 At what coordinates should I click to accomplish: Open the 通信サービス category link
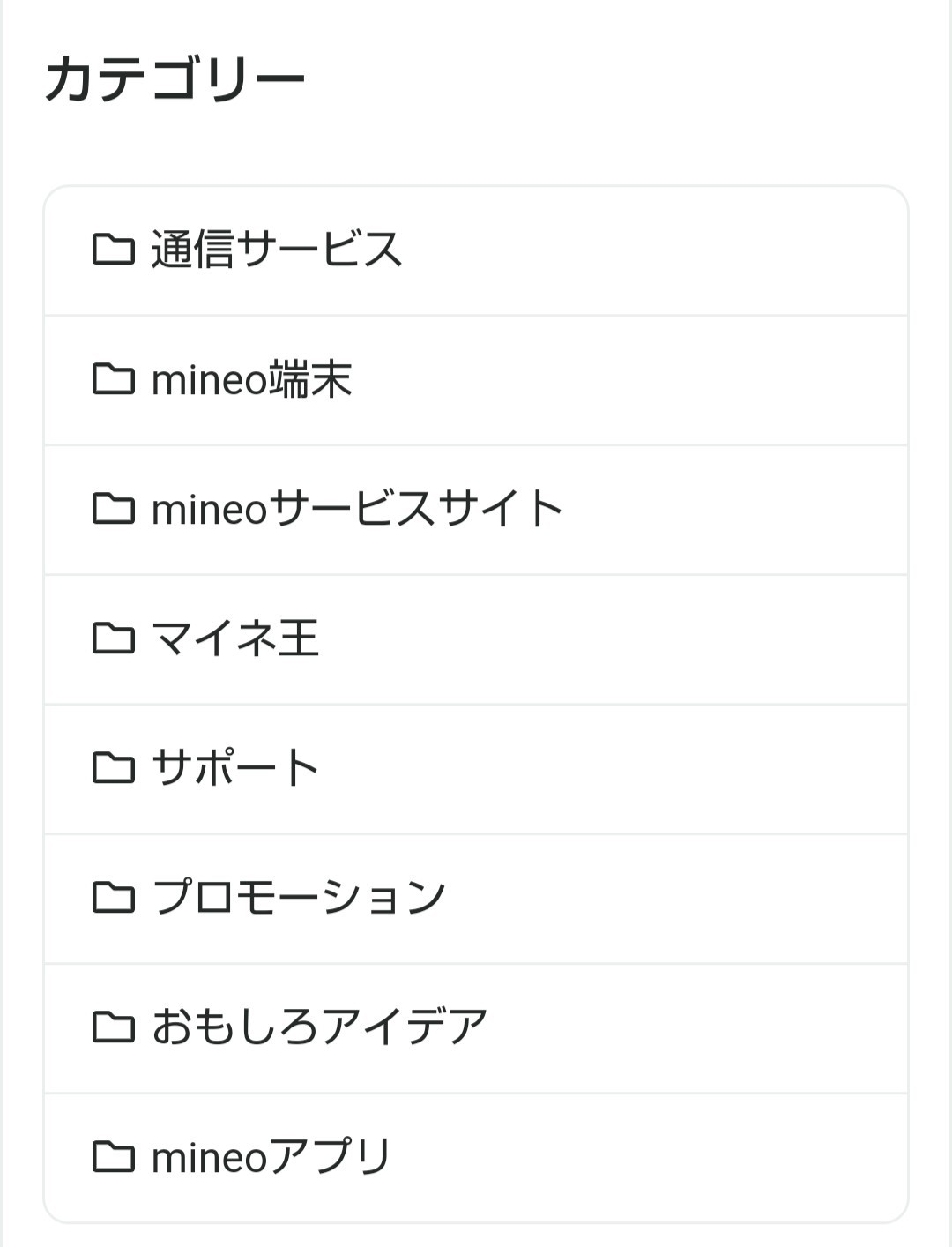(277, 250)
